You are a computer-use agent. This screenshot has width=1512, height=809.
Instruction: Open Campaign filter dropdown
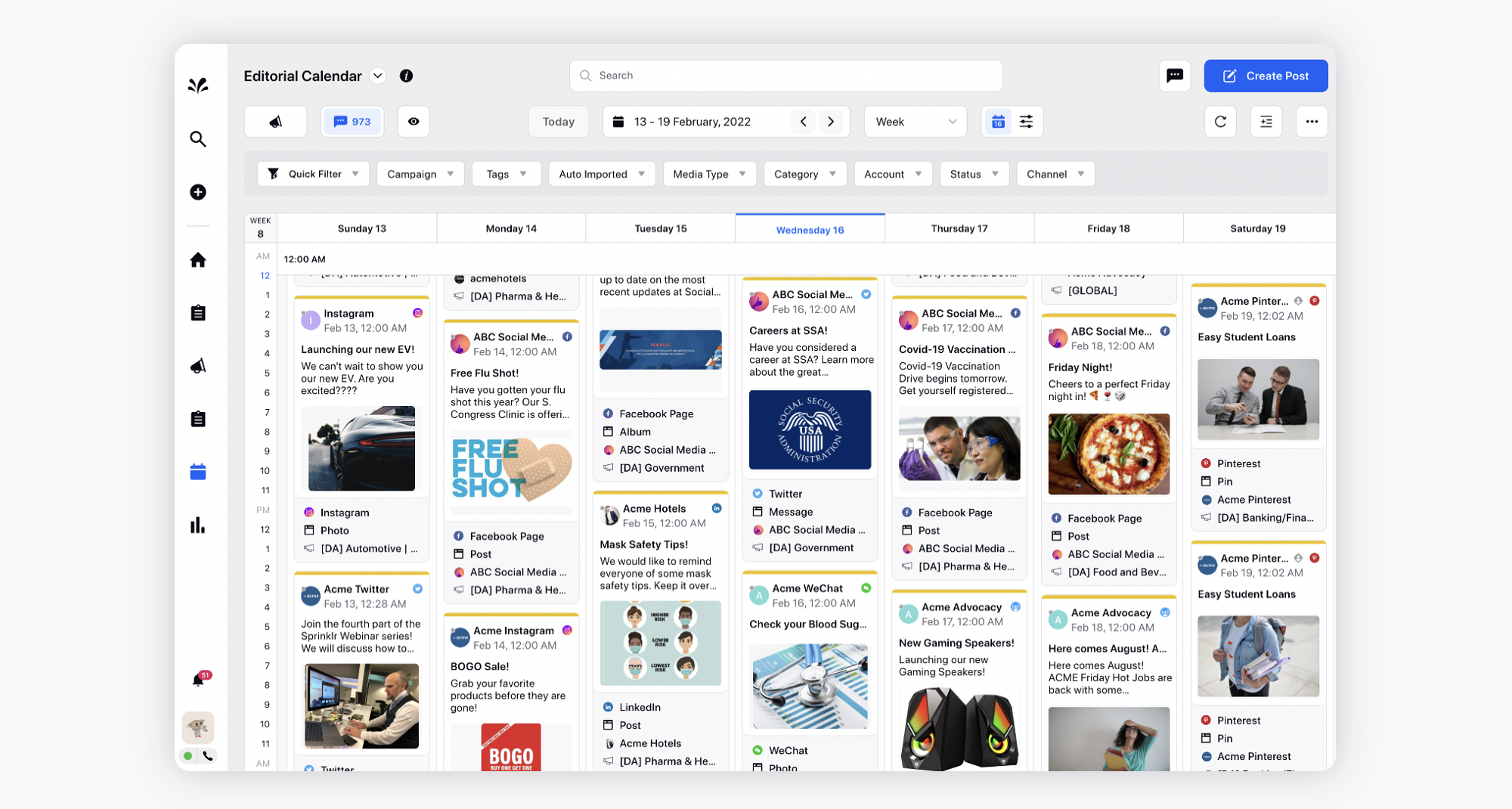pyautogui.click(x=420, y=174)
